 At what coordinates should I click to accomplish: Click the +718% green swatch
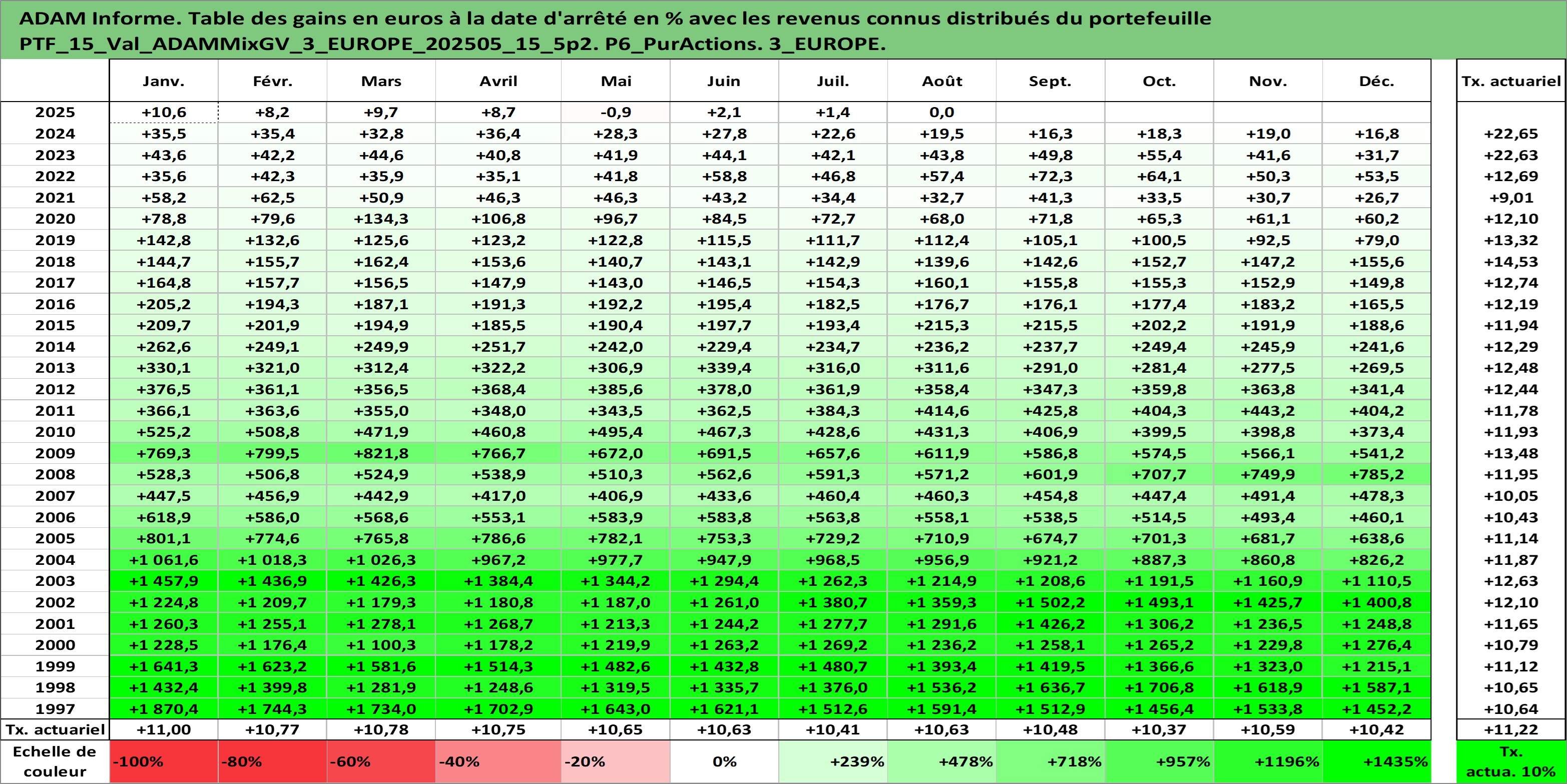coord(1051,761)
